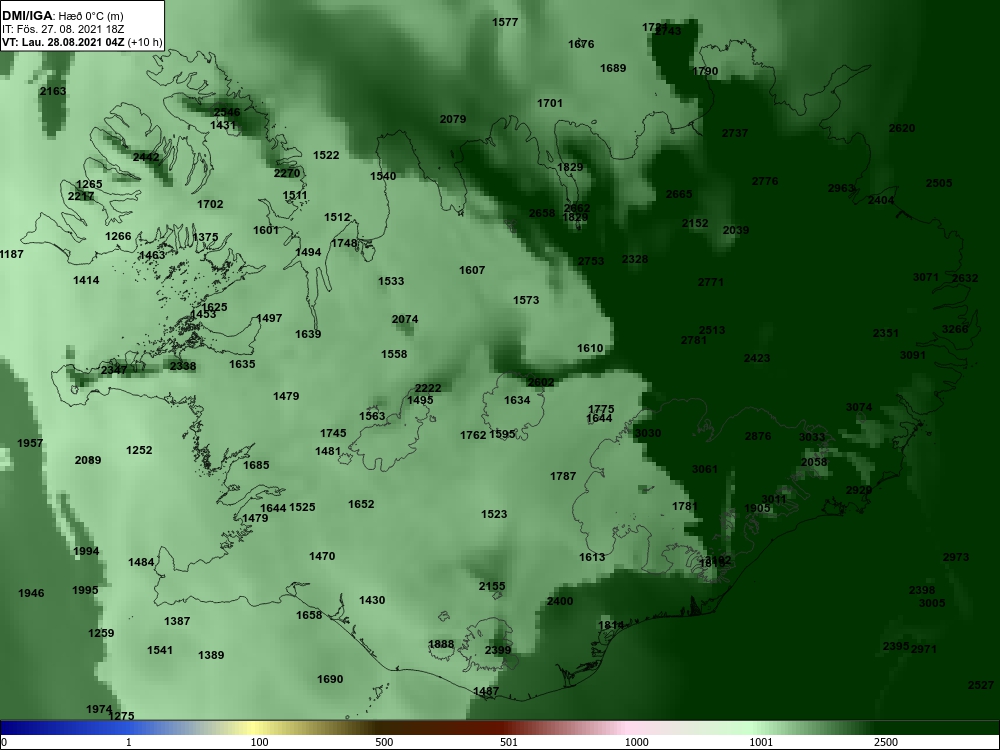This screenshot has width=1000, height=750.
Task: Click the legend label '2500'
Action: (886, 742)
